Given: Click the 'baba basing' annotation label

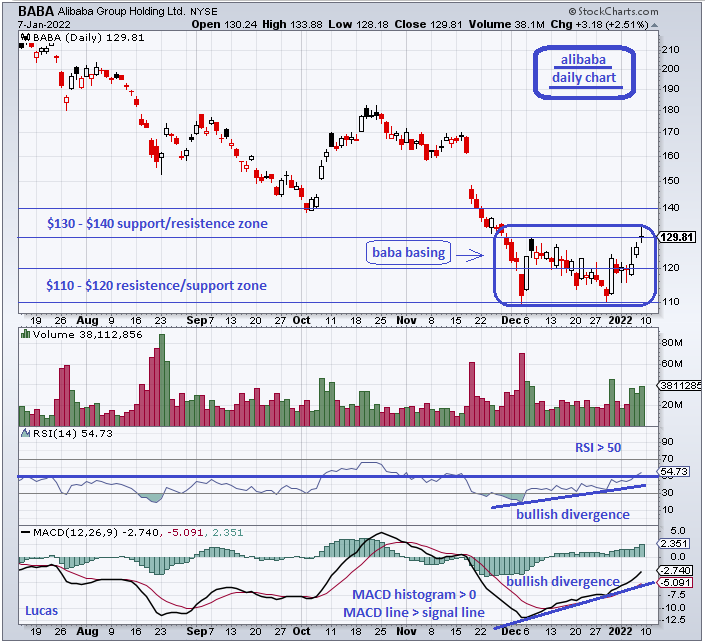Looking at the screenshot, I should (408, 252).
